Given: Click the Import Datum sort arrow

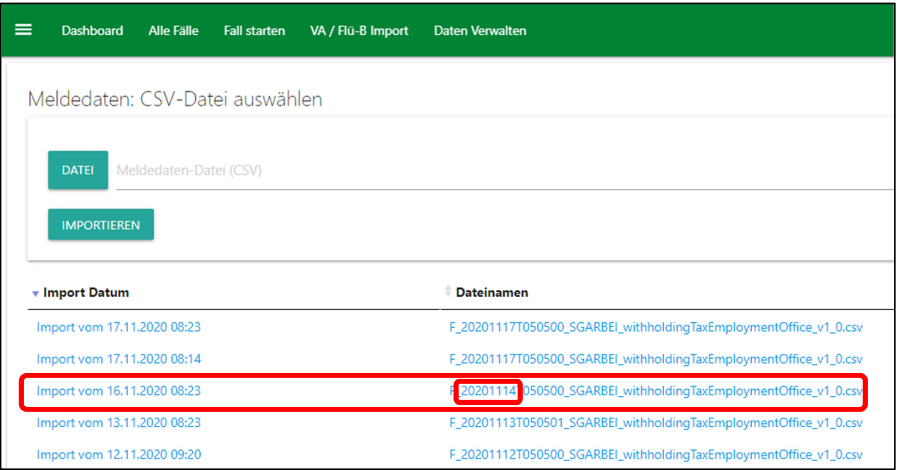Looking at the screenshot, I should pos(36,293).
